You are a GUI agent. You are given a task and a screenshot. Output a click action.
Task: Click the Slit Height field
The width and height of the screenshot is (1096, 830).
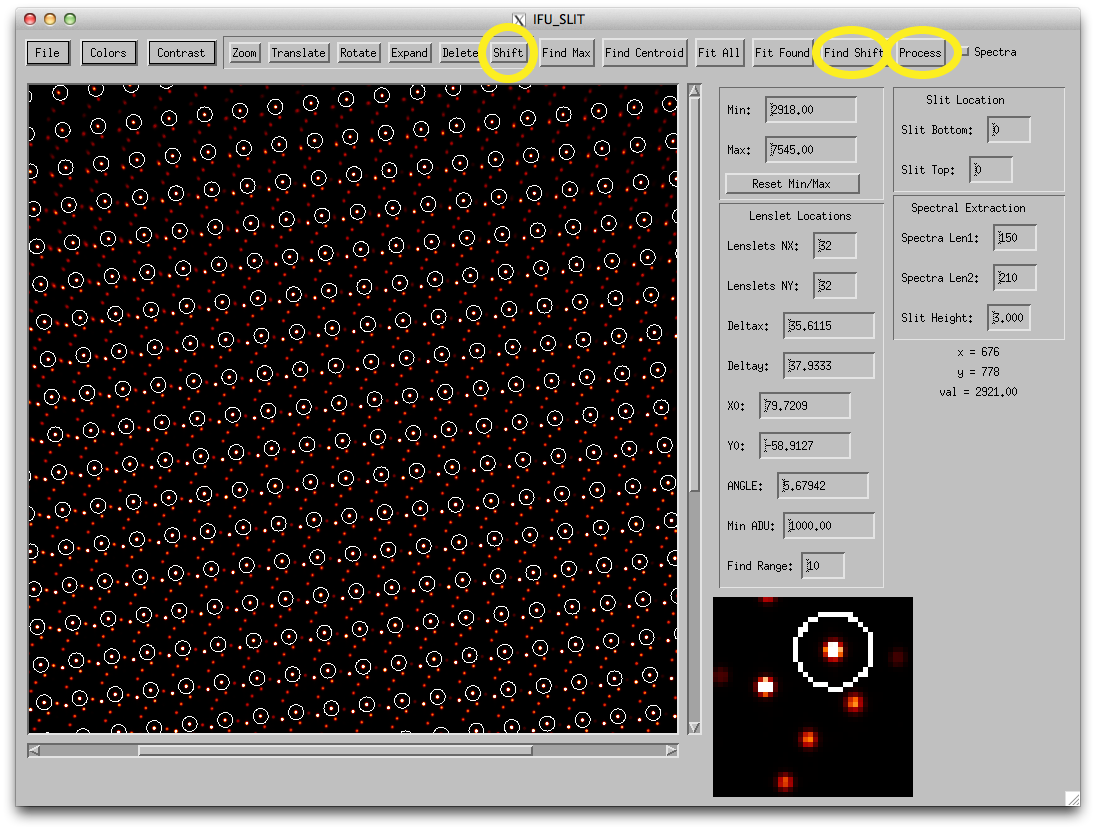1011,318
